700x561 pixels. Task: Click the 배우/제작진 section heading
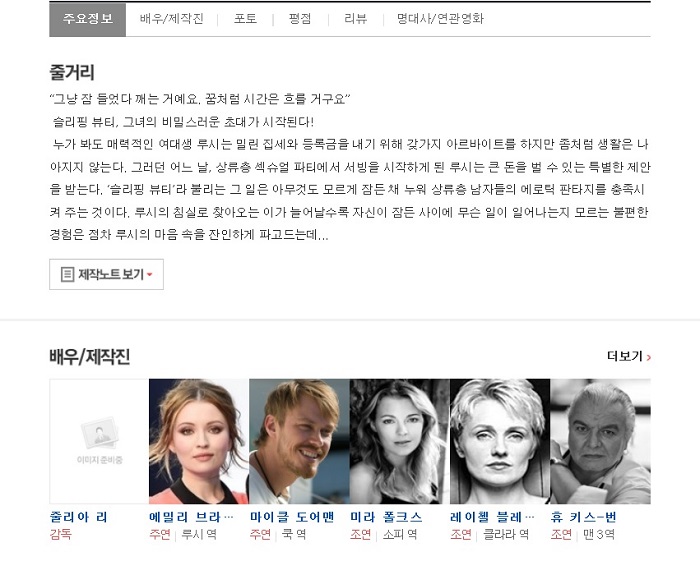pyautogui.click(x=90, y=357)
